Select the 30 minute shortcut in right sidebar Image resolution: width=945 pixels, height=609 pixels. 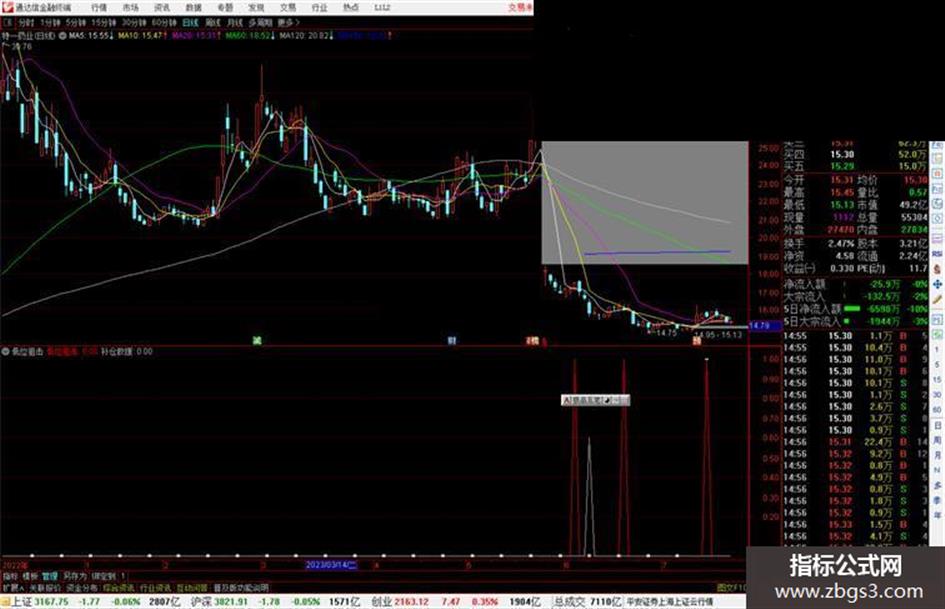[x=937, y=395]
